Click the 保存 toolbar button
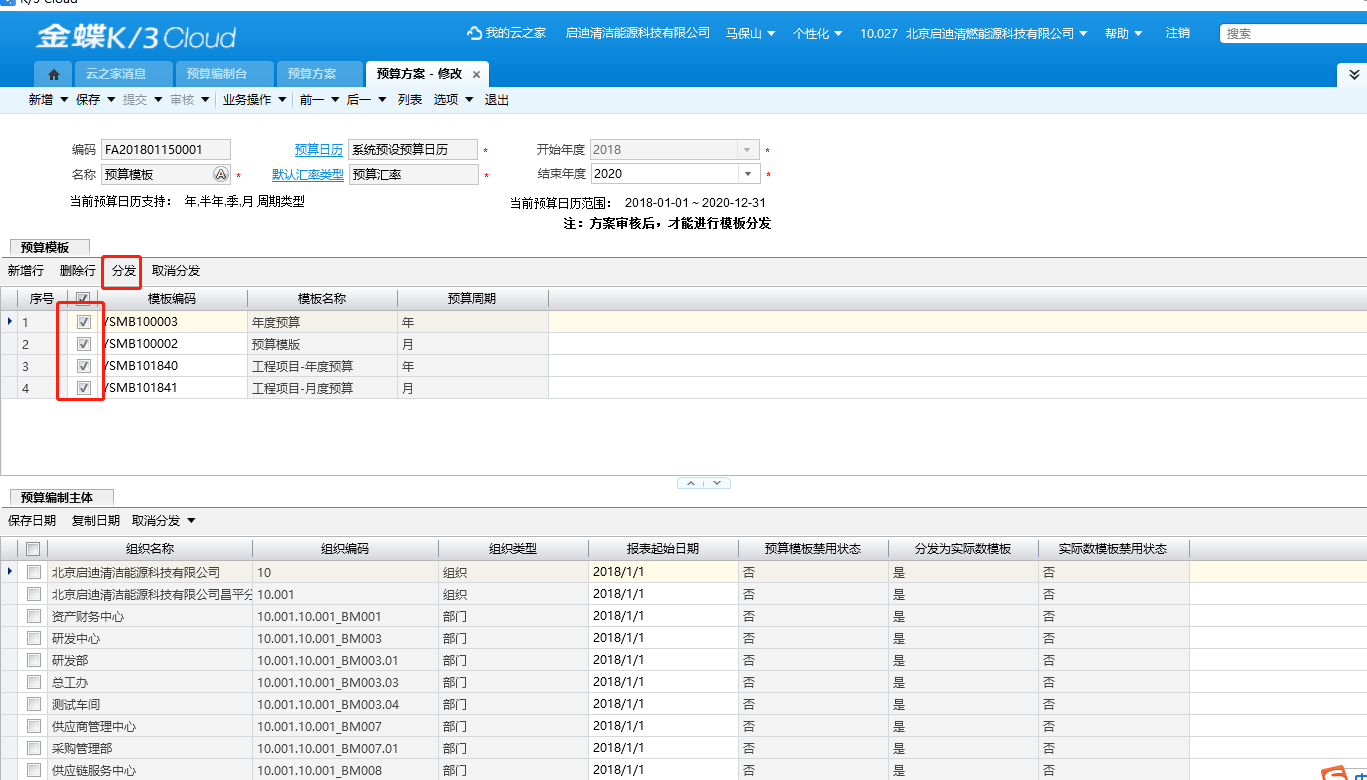Screen dimensions: 1367x780 coord(88,100)
